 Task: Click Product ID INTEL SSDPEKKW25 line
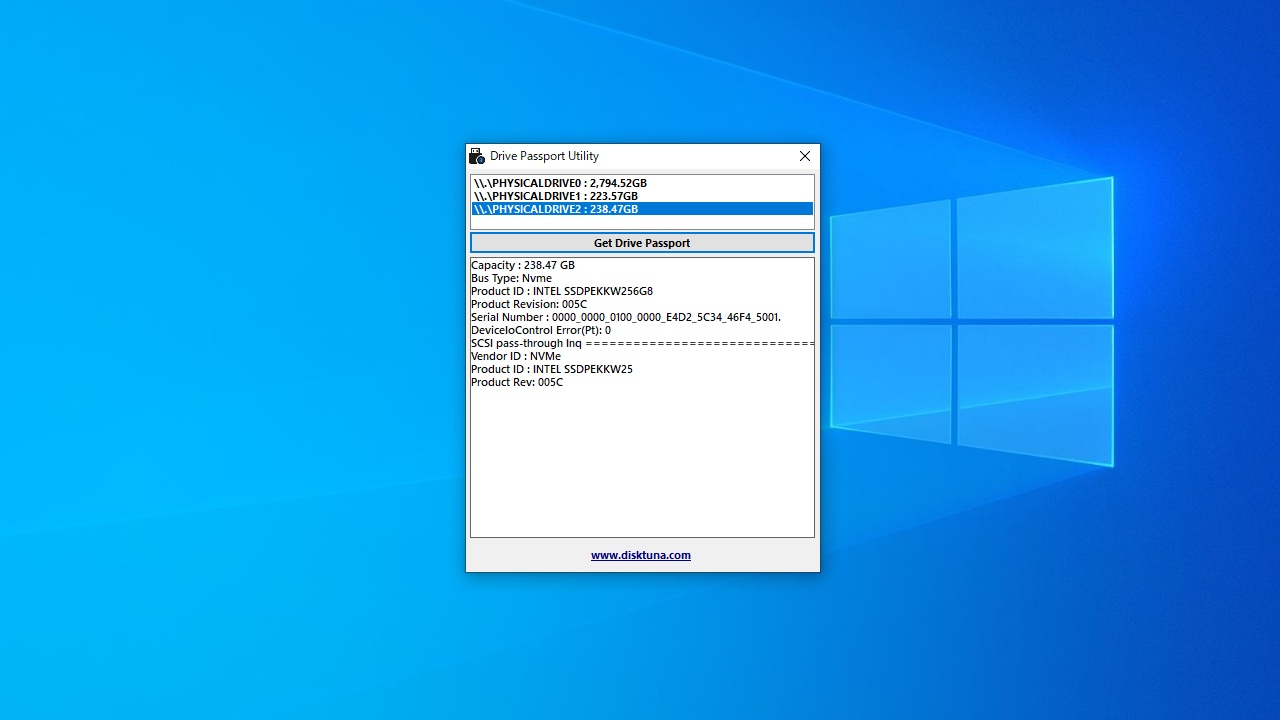552,369
